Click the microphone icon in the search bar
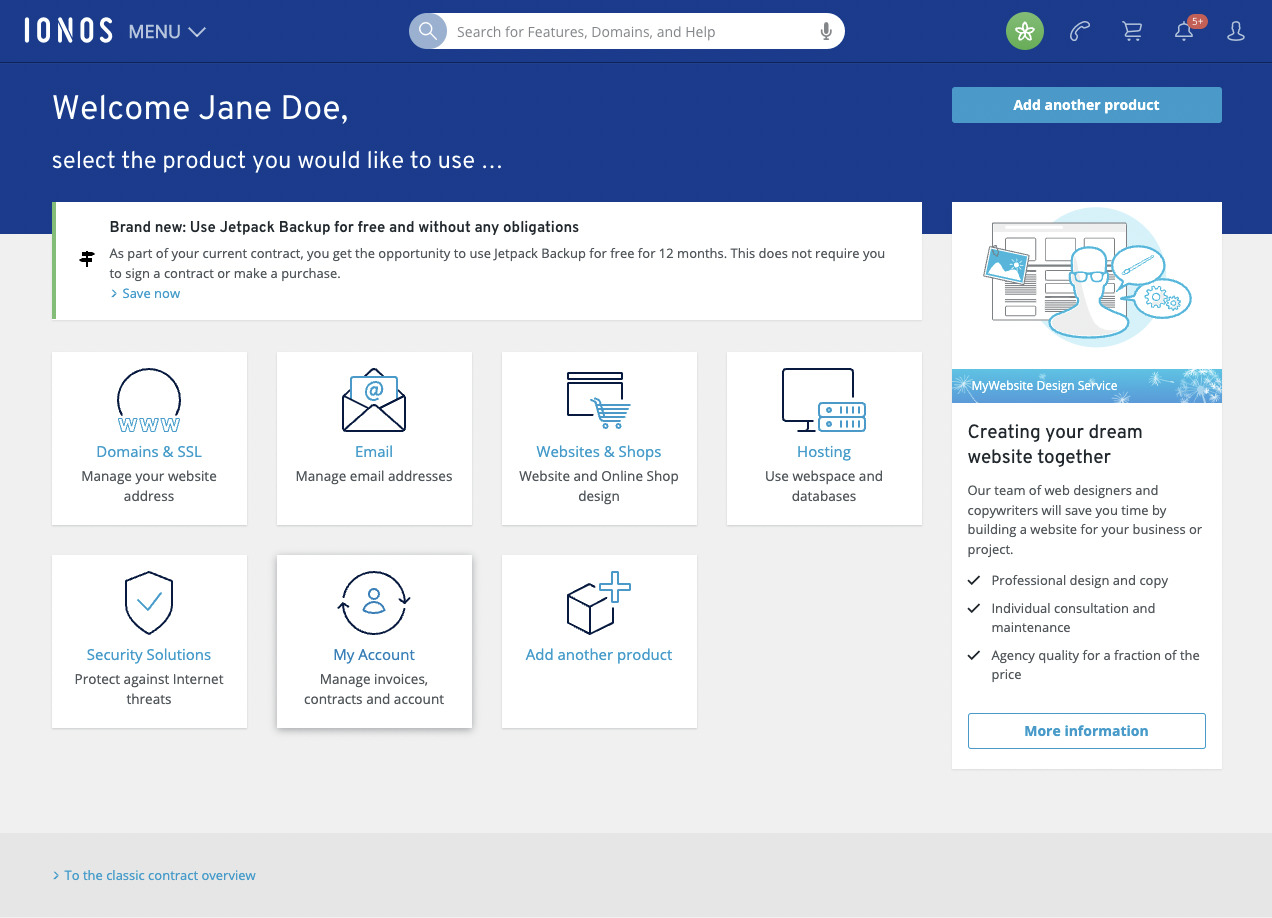 826,31
